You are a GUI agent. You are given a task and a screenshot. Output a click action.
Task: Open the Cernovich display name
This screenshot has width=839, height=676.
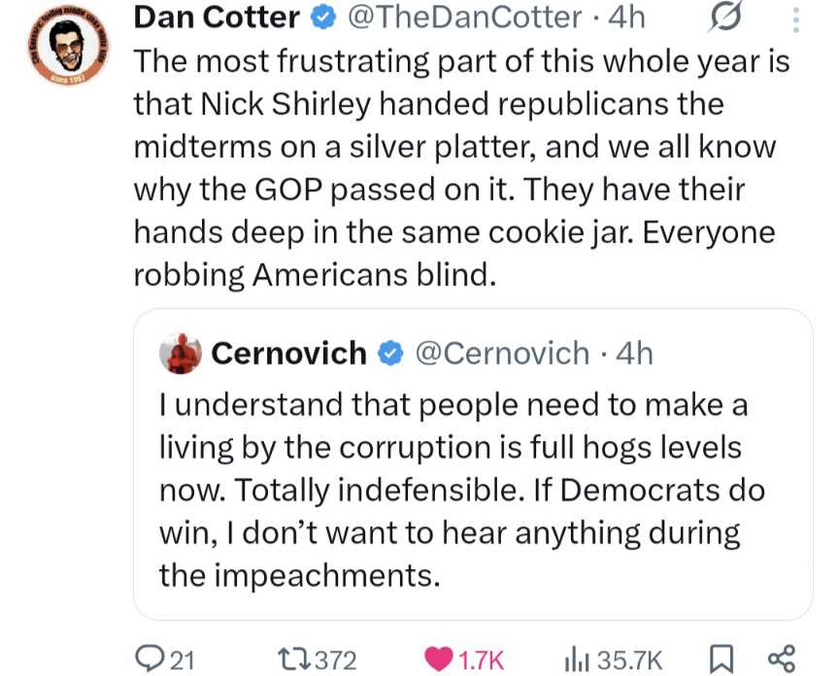click(x=289, y=353)
